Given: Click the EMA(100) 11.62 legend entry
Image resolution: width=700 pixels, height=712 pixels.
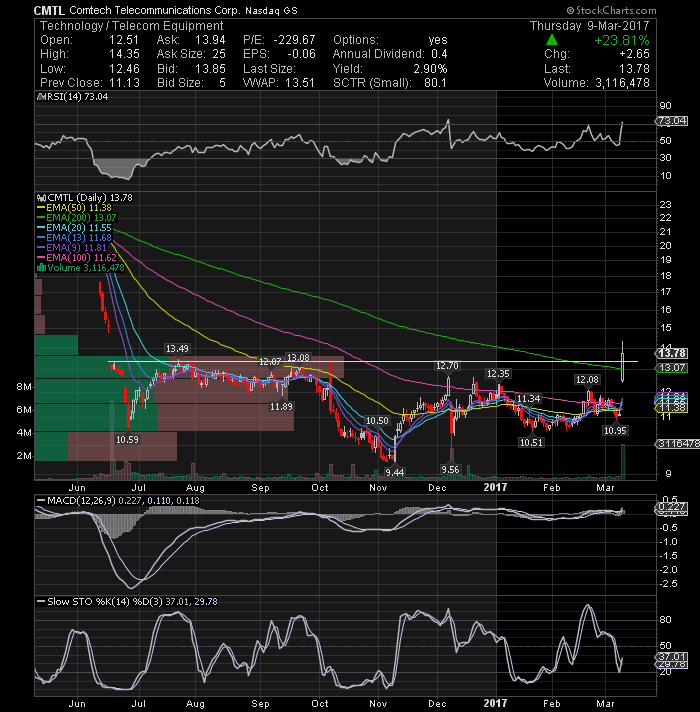Looking at the screenshot, I should (77, 258).
